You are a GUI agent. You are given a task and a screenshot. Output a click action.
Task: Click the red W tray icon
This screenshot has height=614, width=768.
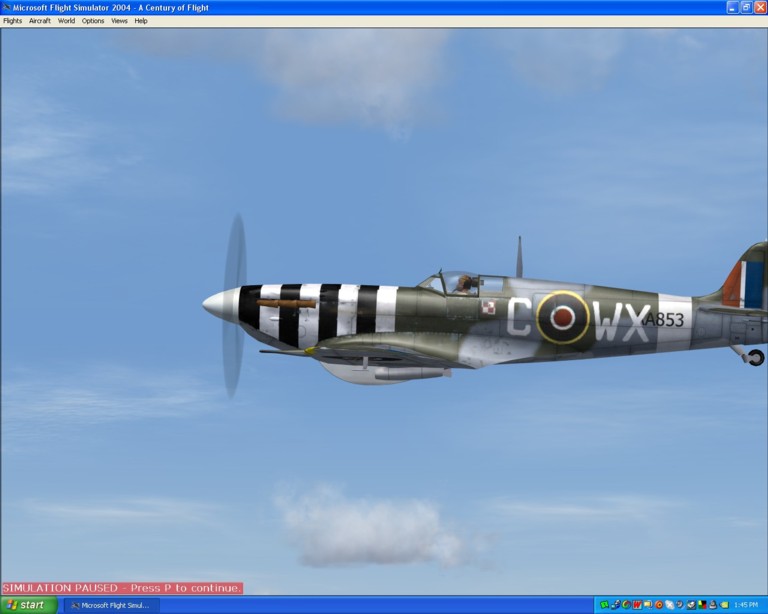pos(637,605)
